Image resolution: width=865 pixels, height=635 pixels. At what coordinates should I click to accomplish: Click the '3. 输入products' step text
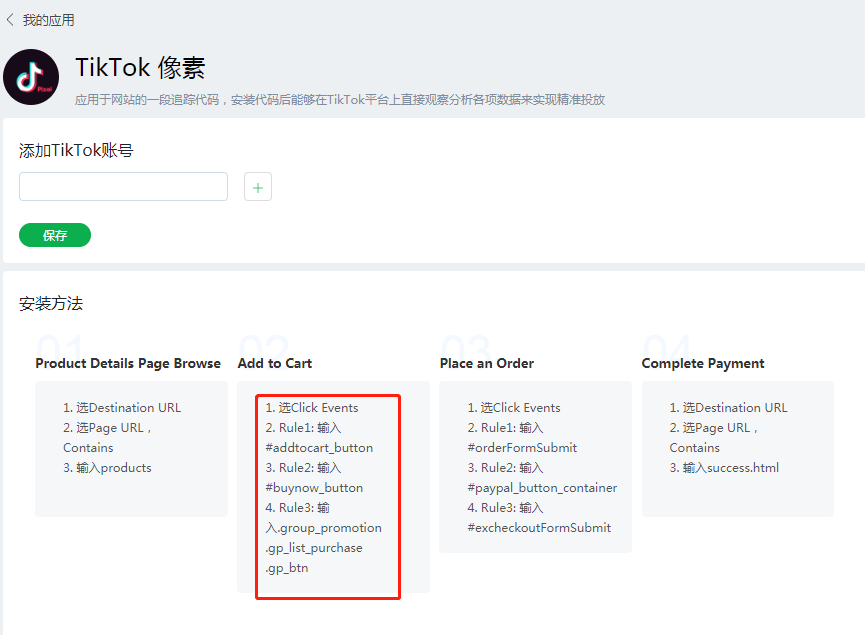pyautogui.click(x=107, y=468)
